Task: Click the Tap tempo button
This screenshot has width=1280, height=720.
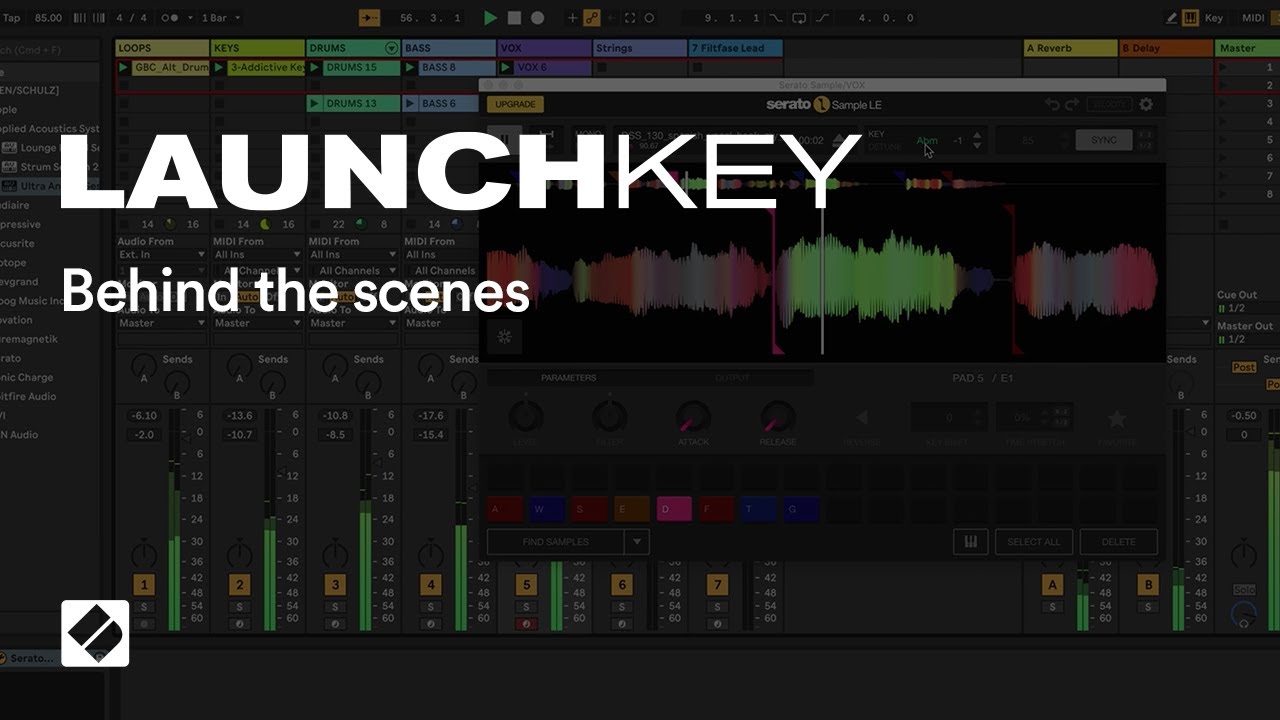Action: 11,18
